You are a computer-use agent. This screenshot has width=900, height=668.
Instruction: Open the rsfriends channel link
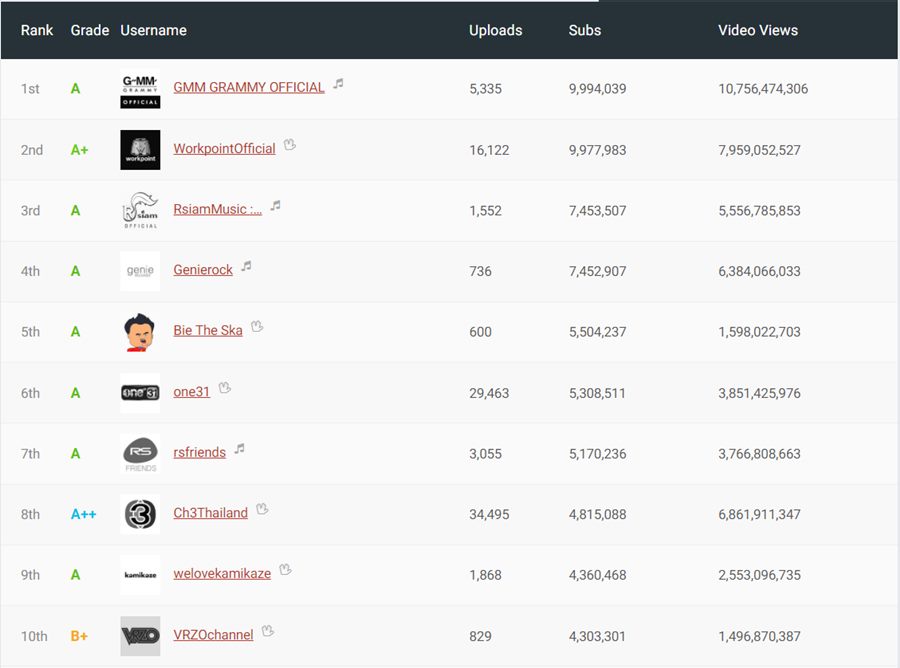[200, 452]
